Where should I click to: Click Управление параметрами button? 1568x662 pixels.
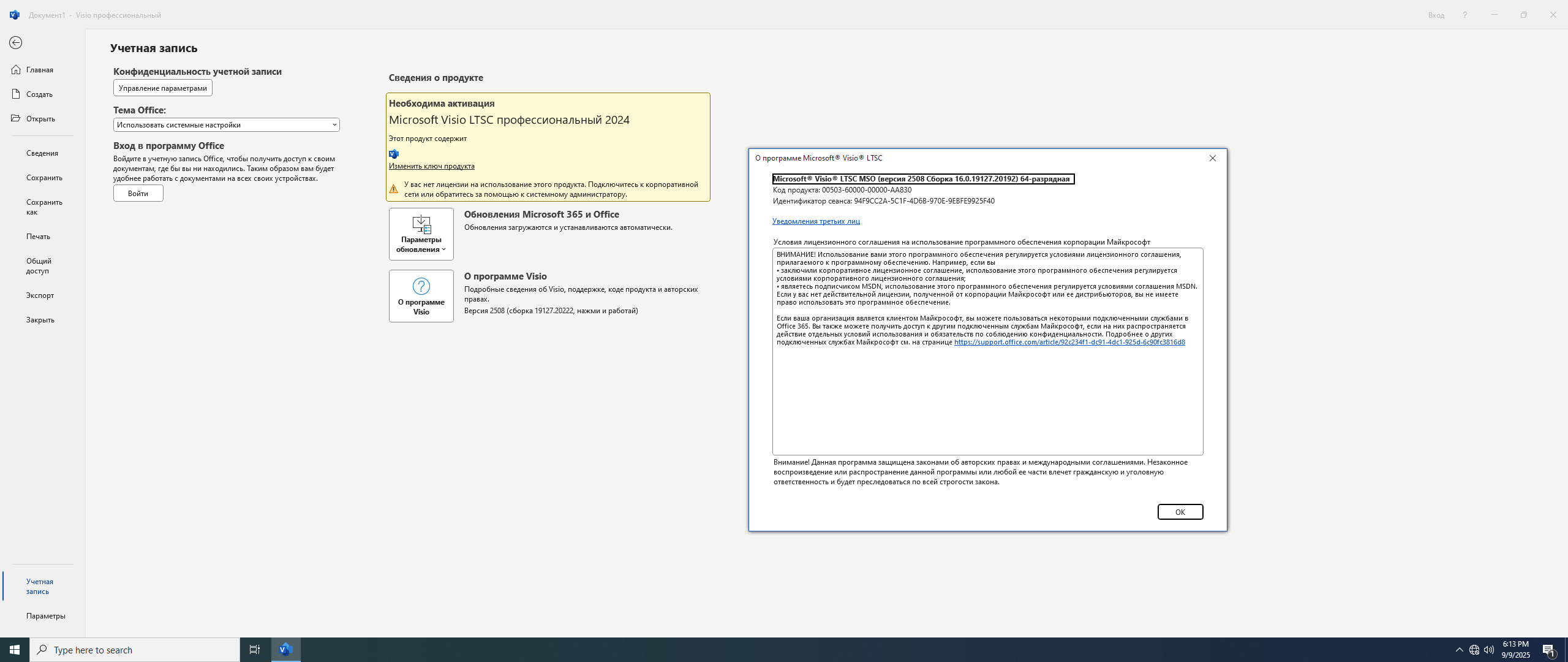click(163, 88)
